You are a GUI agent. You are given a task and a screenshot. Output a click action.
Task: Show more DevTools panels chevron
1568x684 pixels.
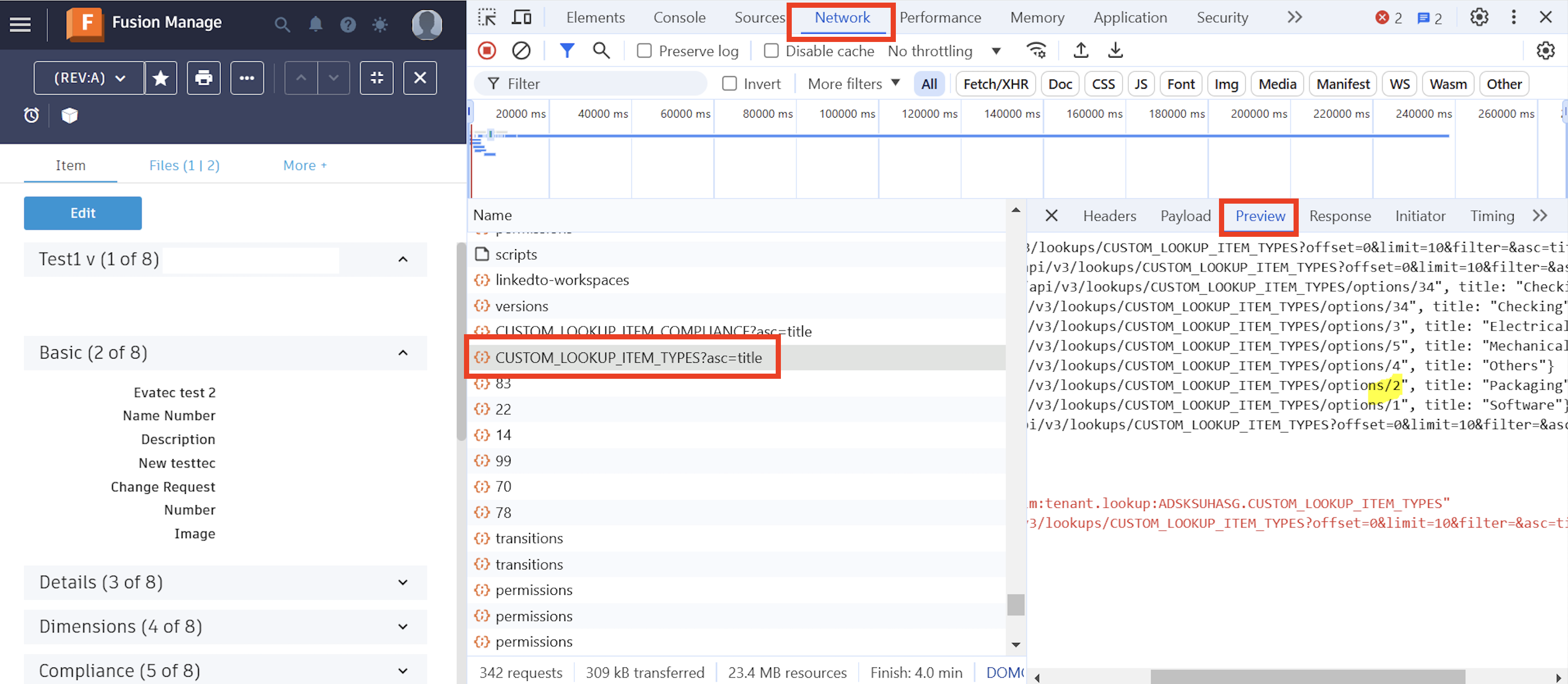coord(1294,17)
